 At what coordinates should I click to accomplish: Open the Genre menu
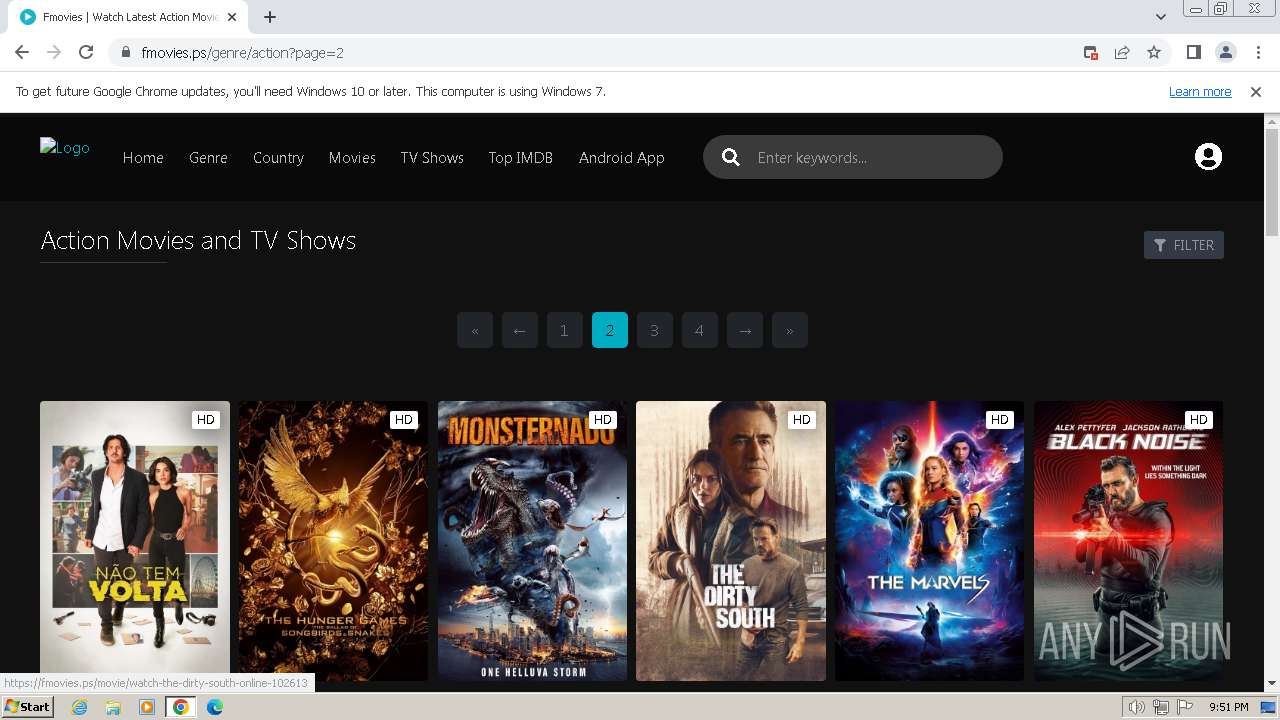tap(208, 157)
